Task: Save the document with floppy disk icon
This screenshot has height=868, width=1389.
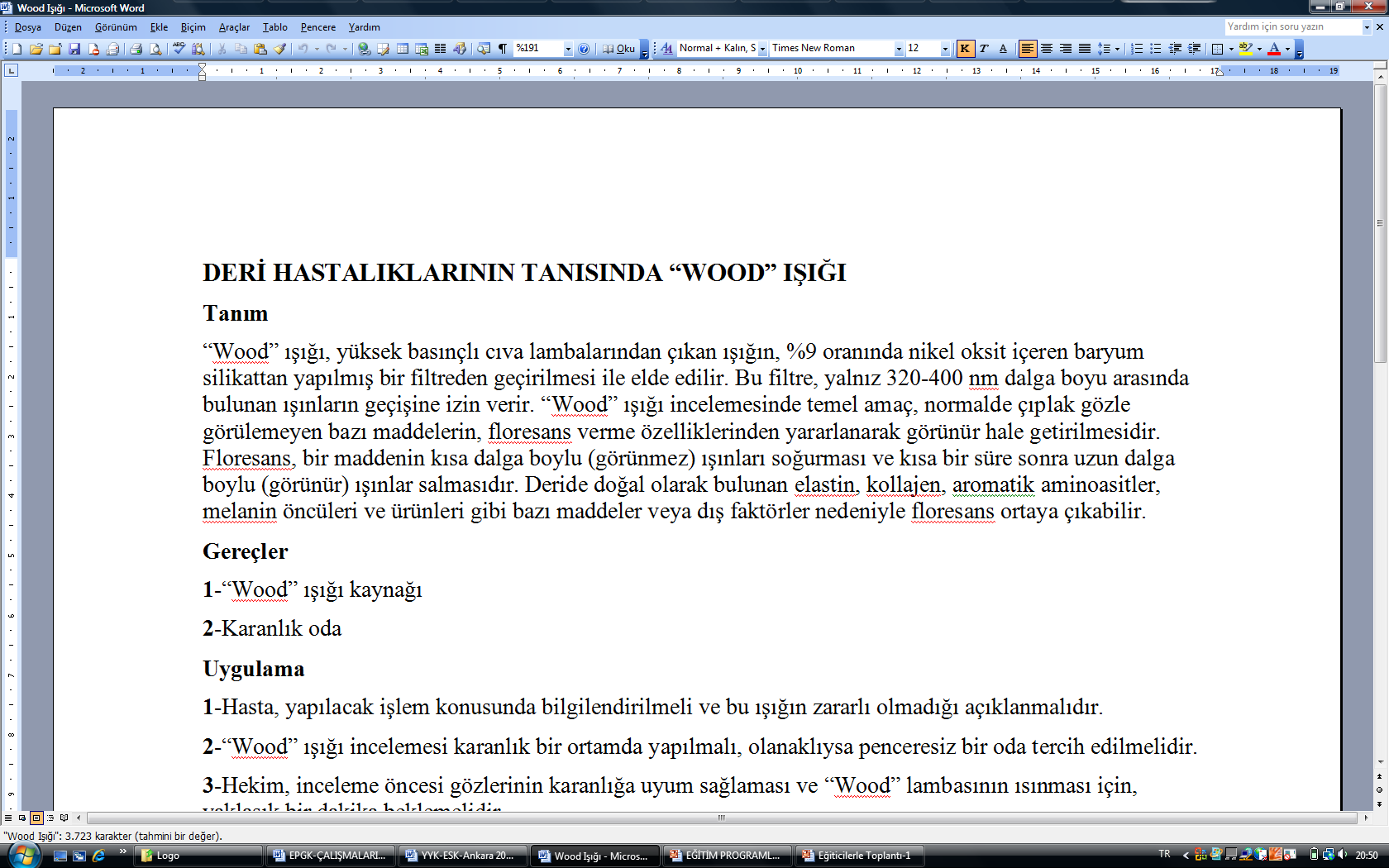Action: (74, 49)
